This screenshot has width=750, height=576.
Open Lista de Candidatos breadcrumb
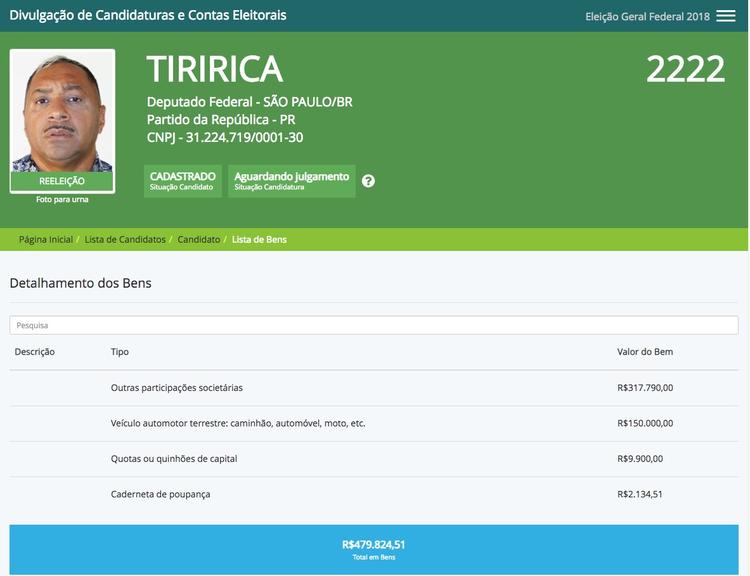125,240
